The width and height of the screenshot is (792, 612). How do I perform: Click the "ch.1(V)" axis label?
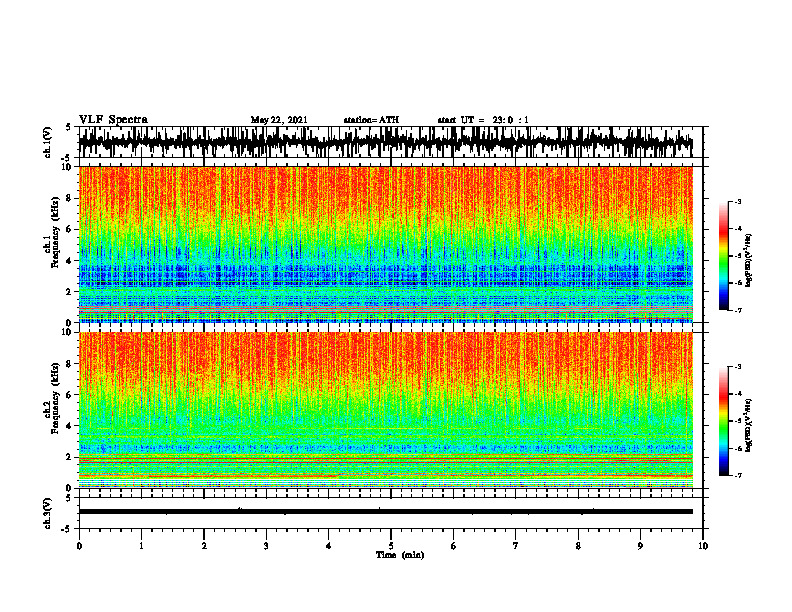coord(48,142)
